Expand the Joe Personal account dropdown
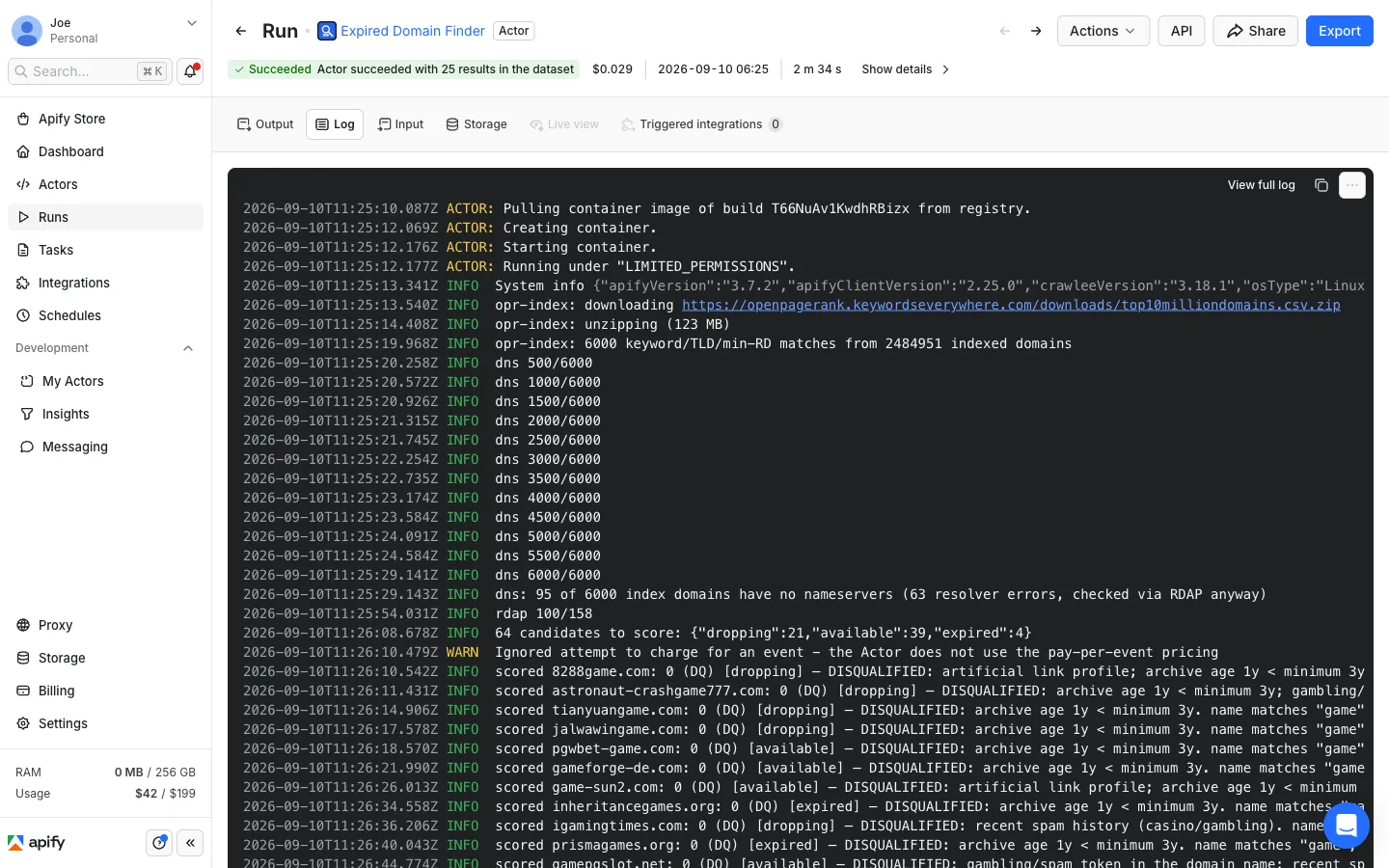The width and height of the screenshot is (1389, 868). pyautogui.click(x=192, y=23)
